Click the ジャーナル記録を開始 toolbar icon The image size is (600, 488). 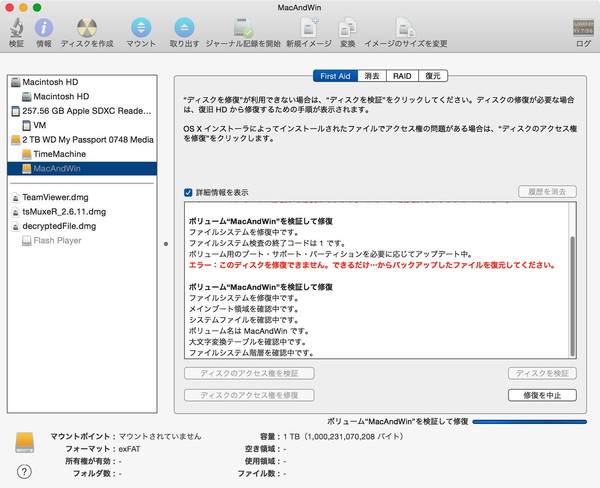click(x=243, y=28)
